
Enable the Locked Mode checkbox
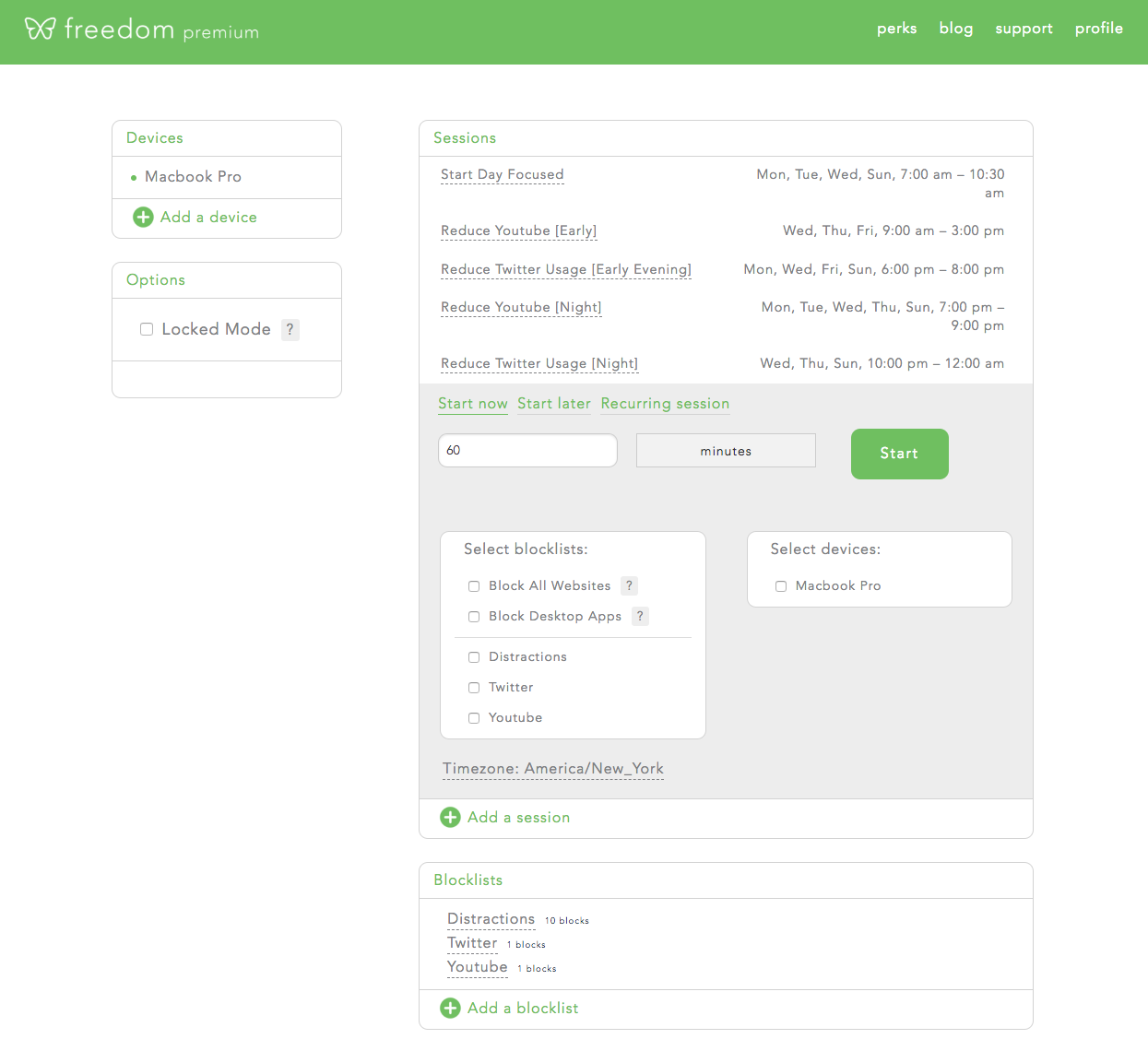[x=147, y=329]
